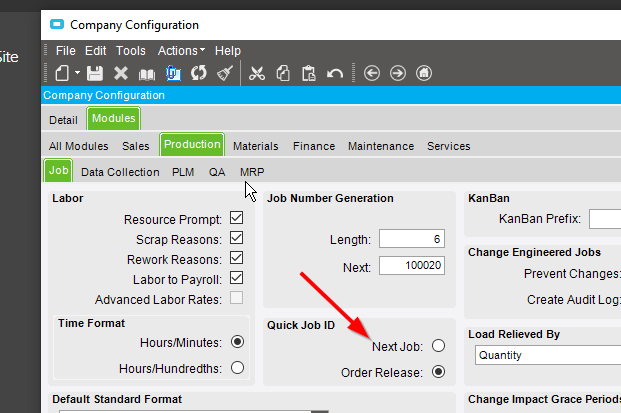Click the New document icon in toolbar

click(x=62, y=73)
